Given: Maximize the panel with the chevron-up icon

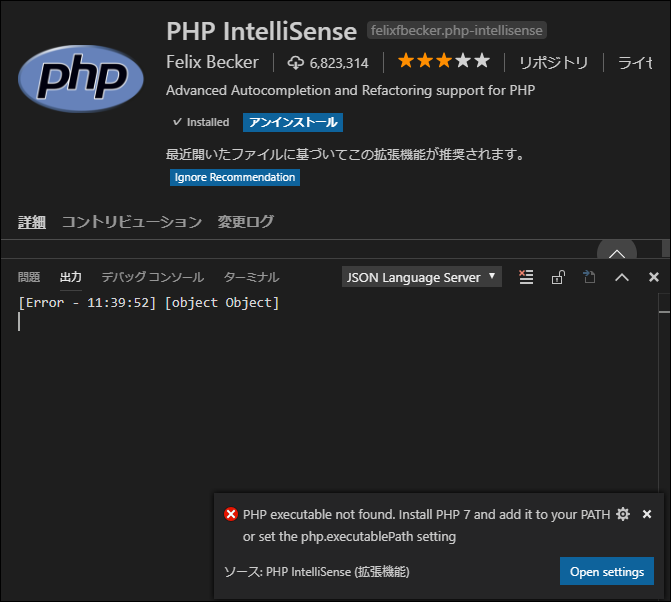Looking at the screenshot, I should (622, 277).
